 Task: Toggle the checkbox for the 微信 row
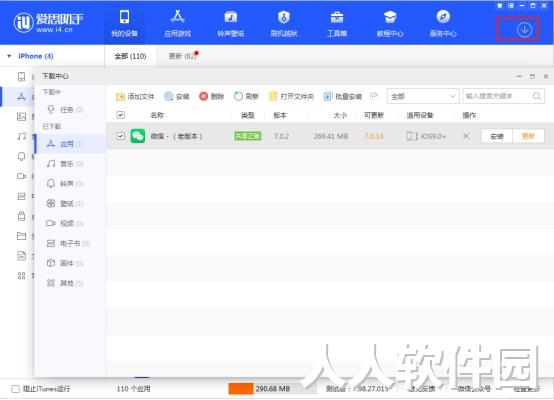120,136
